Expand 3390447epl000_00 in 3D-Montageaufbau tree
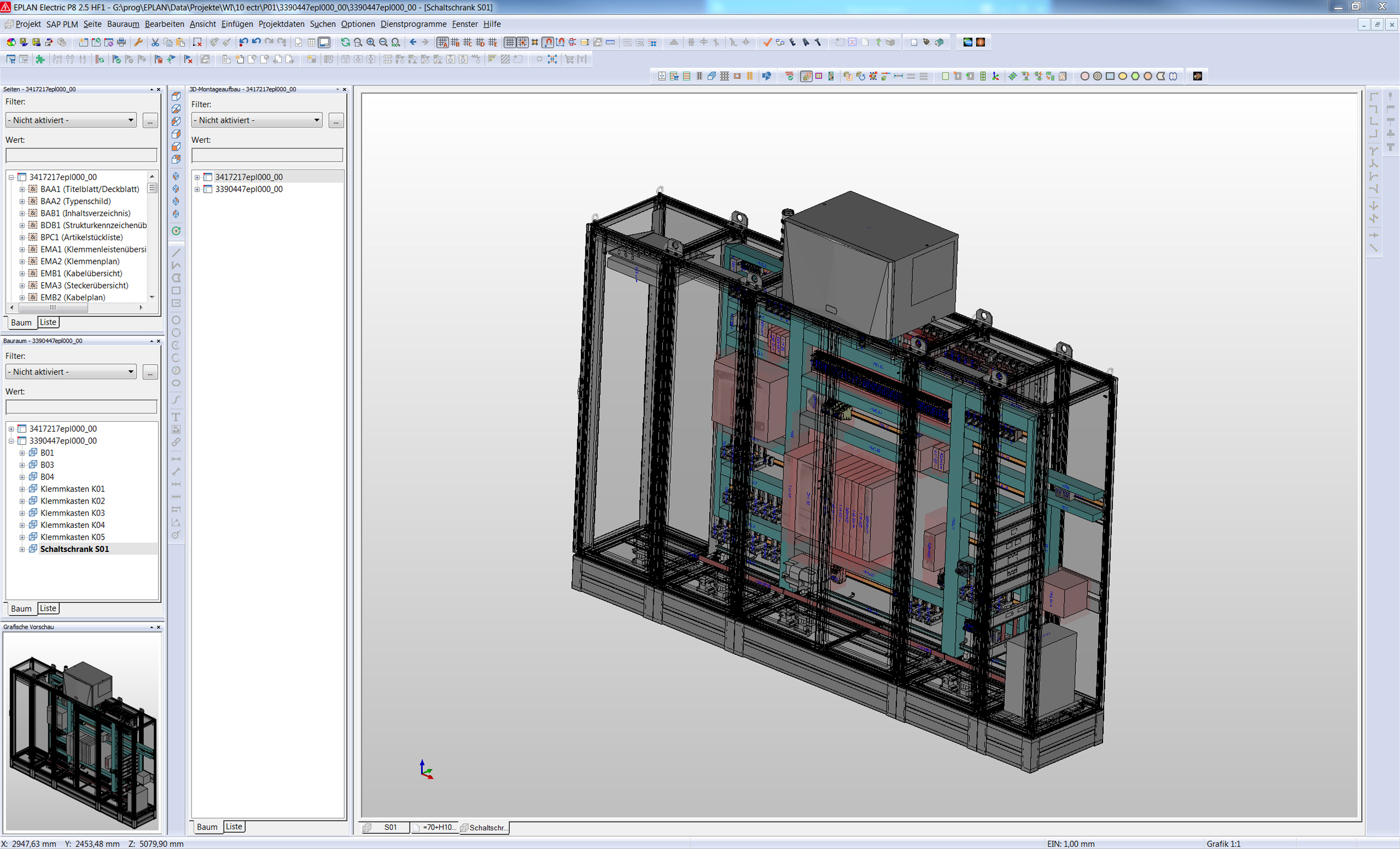The image size is (1400, 849). (197, 189)
